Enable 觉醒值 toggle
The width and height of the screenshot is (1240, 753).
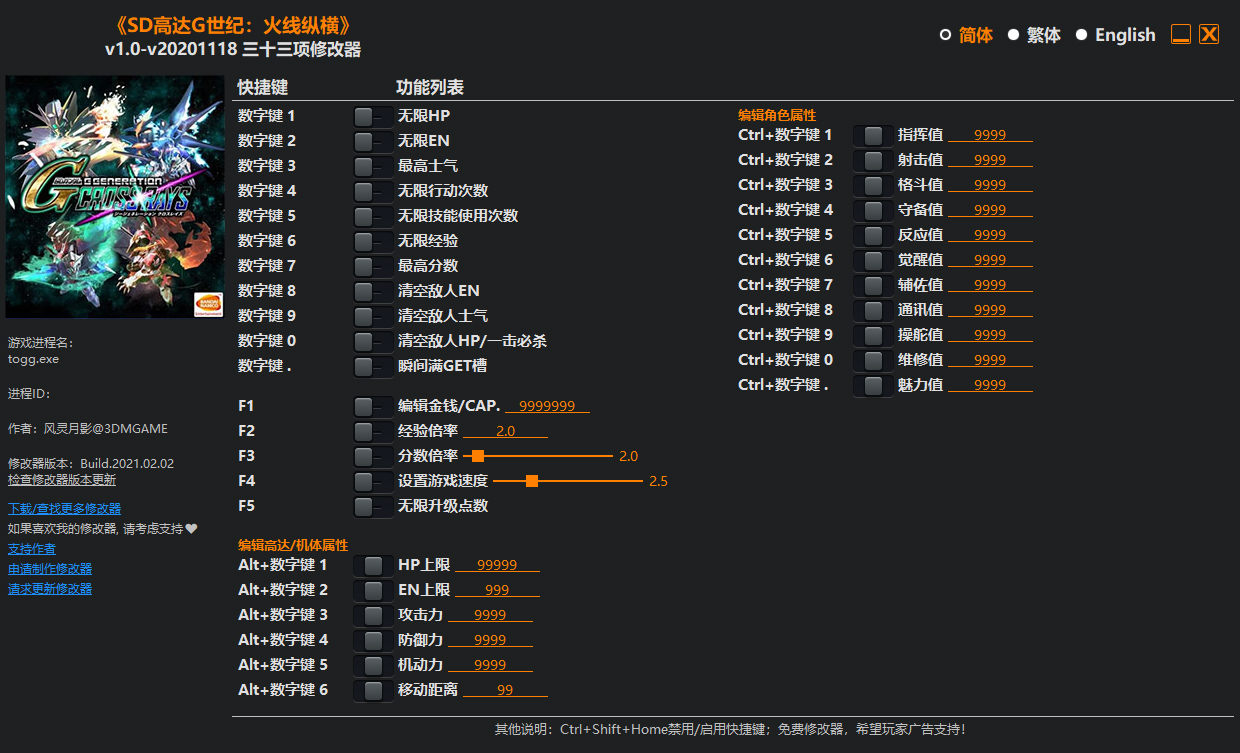(873, 260)
